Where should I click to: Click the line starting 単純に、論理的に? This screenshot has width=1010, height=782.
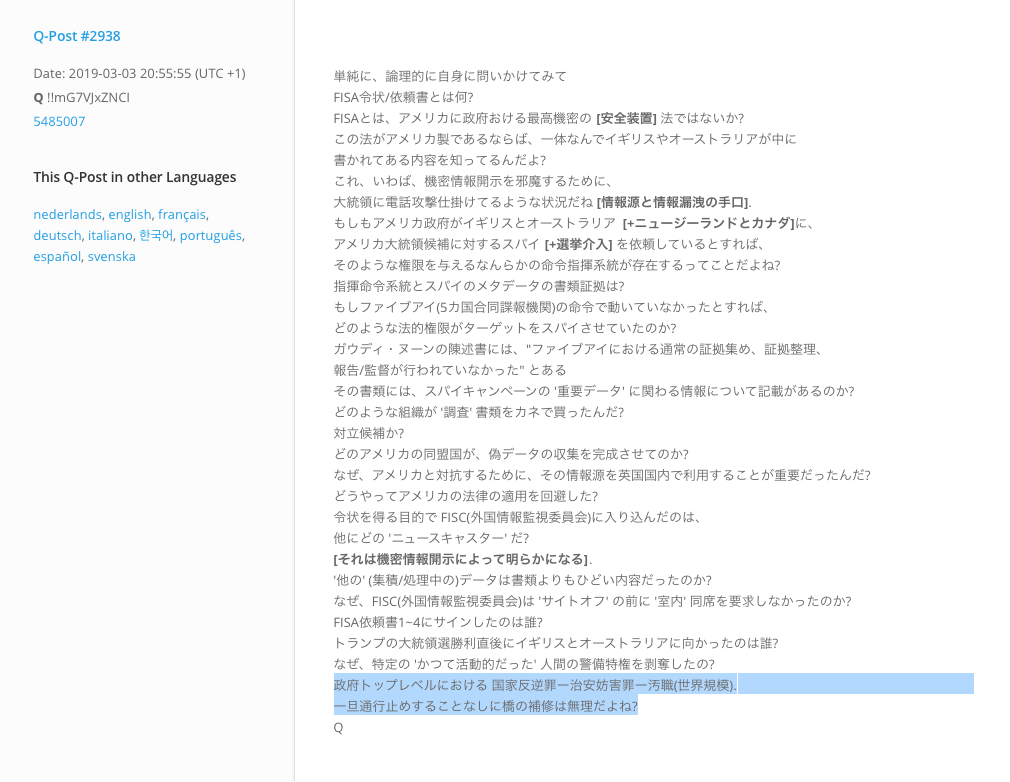point(450,76)
